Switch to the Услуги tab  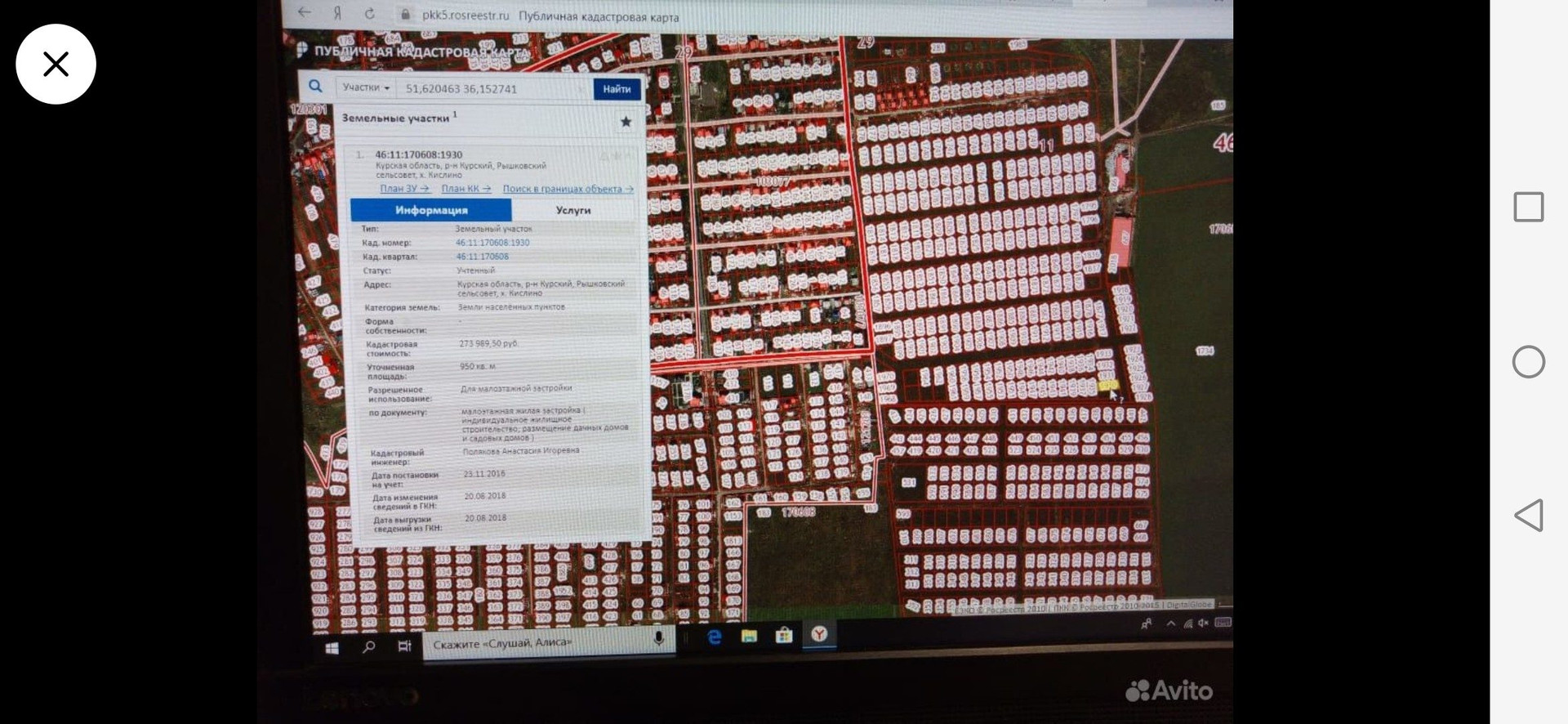click(573, 210)
